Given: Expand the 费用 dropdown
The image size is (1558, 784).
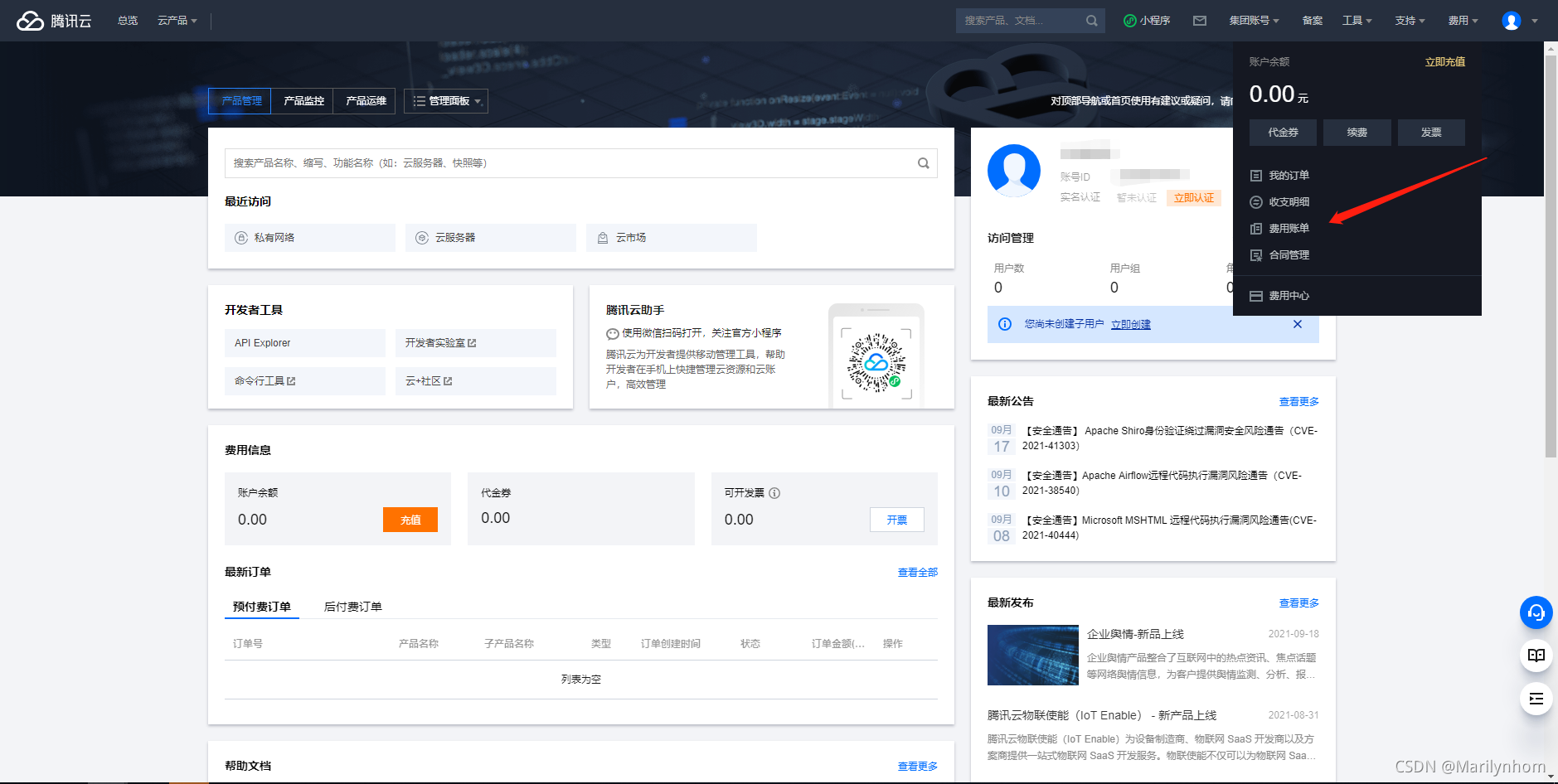Looking at the screenshot, I should pyautogui.click(x=1463, y=21).
